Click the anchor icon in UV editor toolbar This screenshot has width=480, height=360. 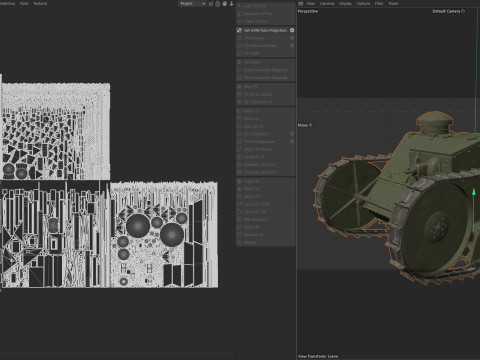[232, 4]
